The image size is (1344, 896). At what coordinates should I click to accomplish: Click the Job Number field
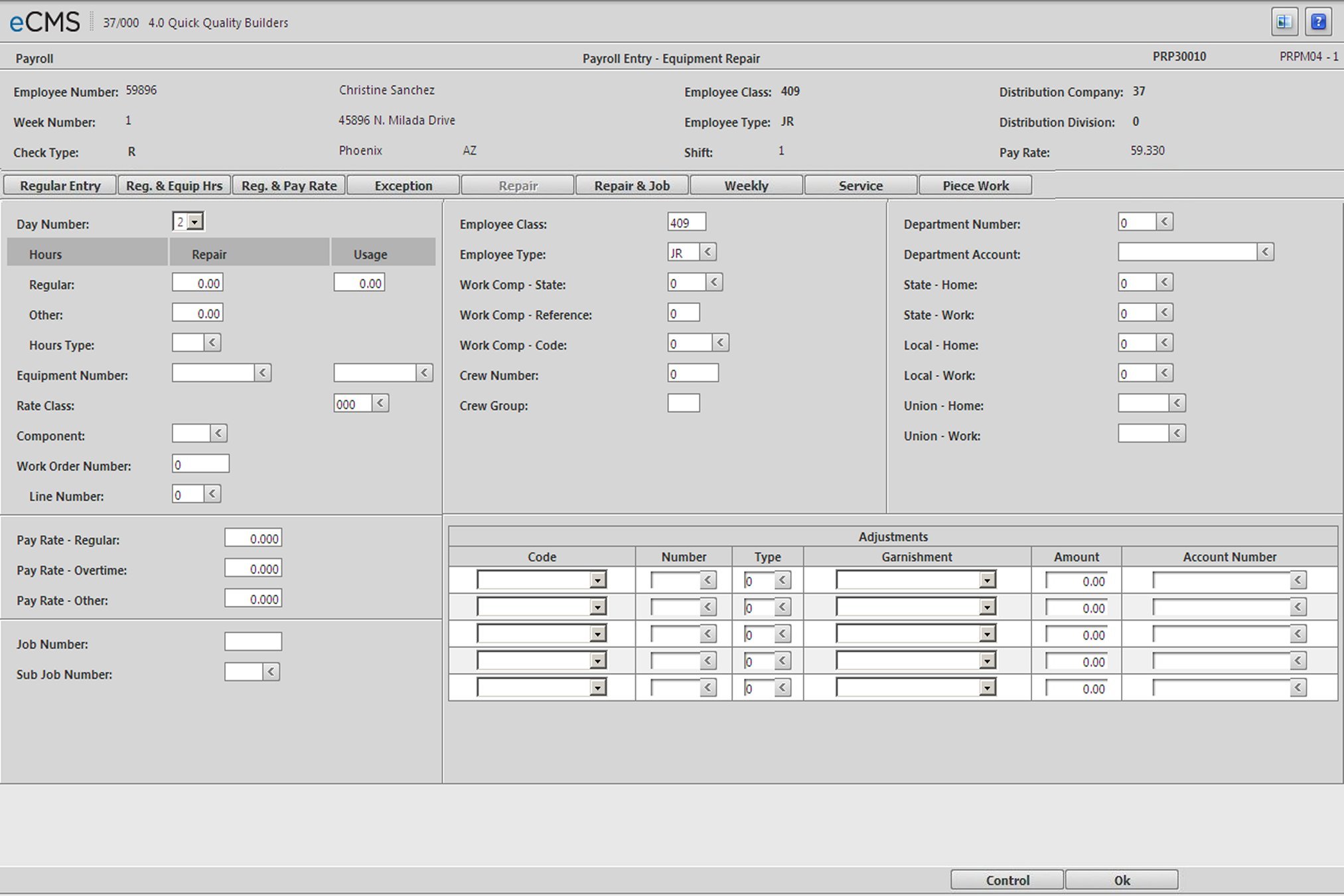click(x=254, y=642)
